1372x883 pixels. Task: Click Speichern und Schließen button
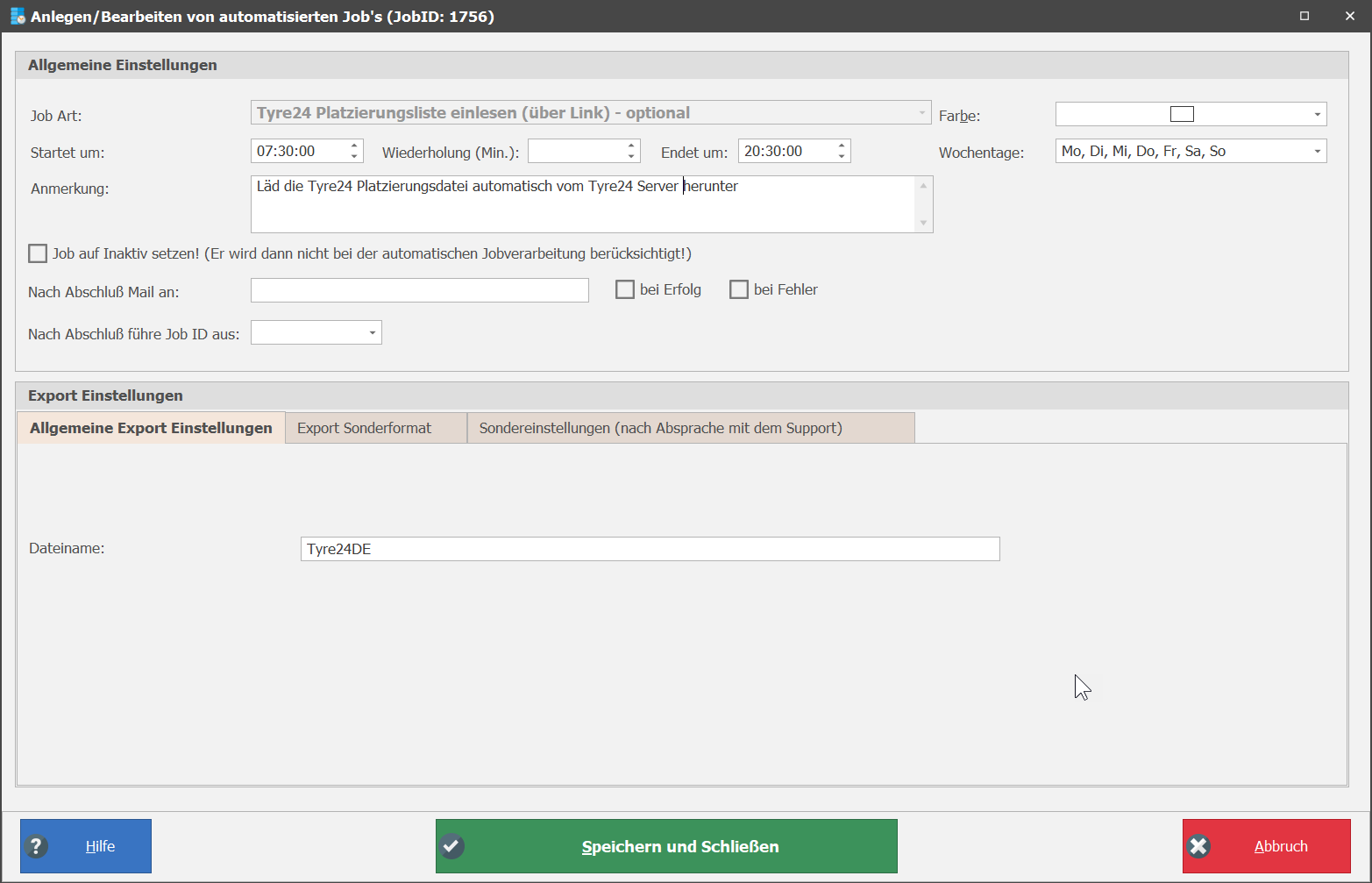[666, 846]
